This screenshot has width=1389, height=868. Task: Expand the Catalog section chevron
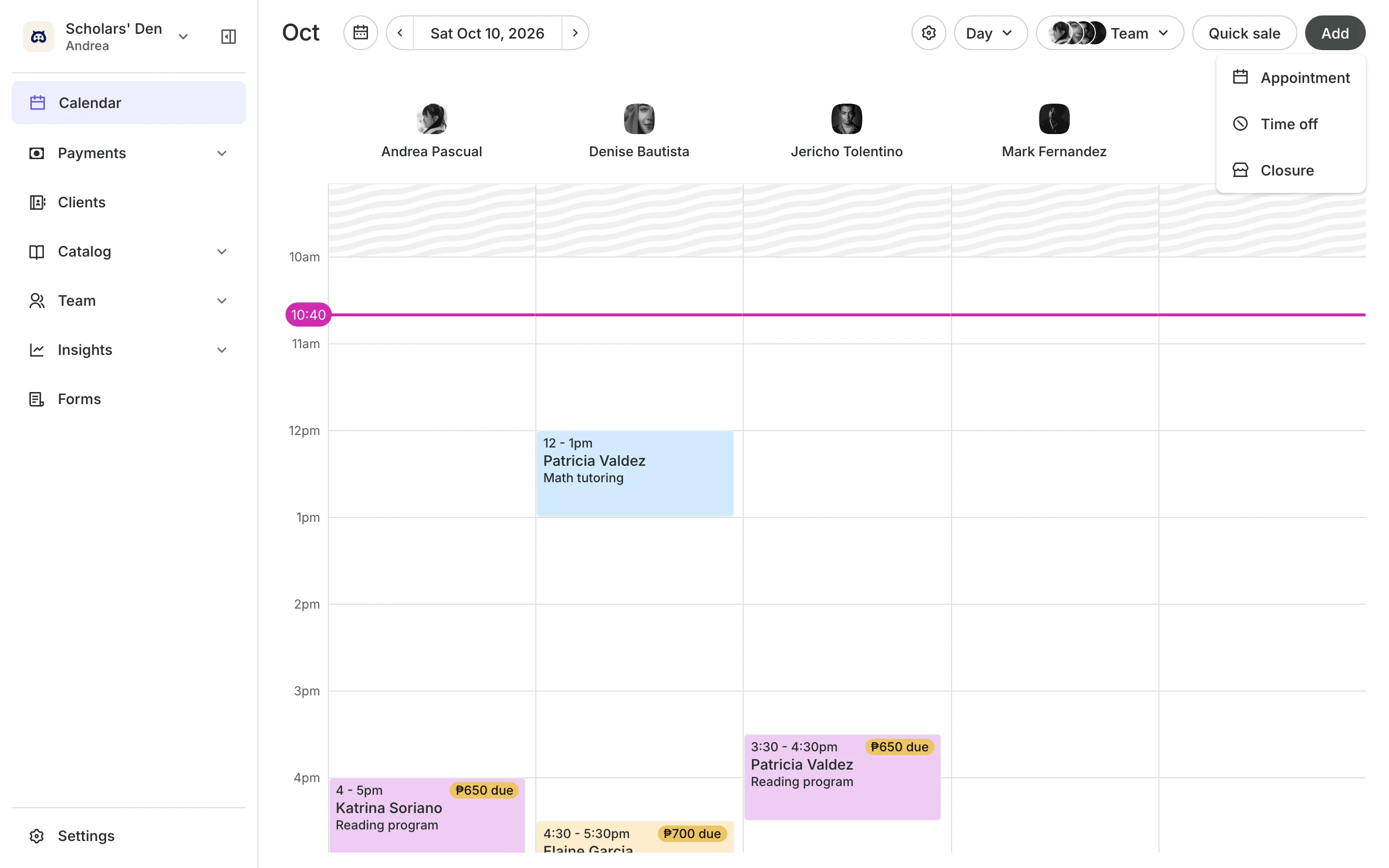[222, 251]
